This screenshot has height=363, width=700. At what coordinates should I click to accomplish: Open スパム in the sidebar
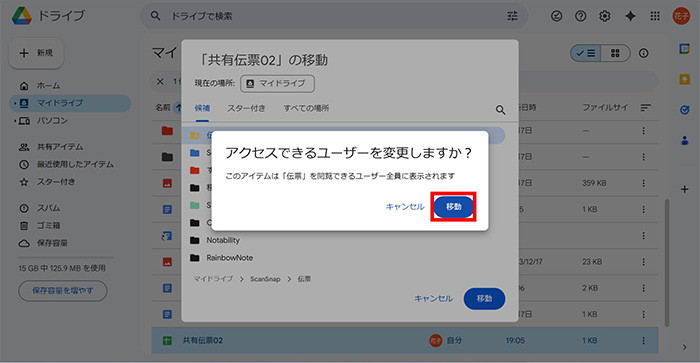48,208
